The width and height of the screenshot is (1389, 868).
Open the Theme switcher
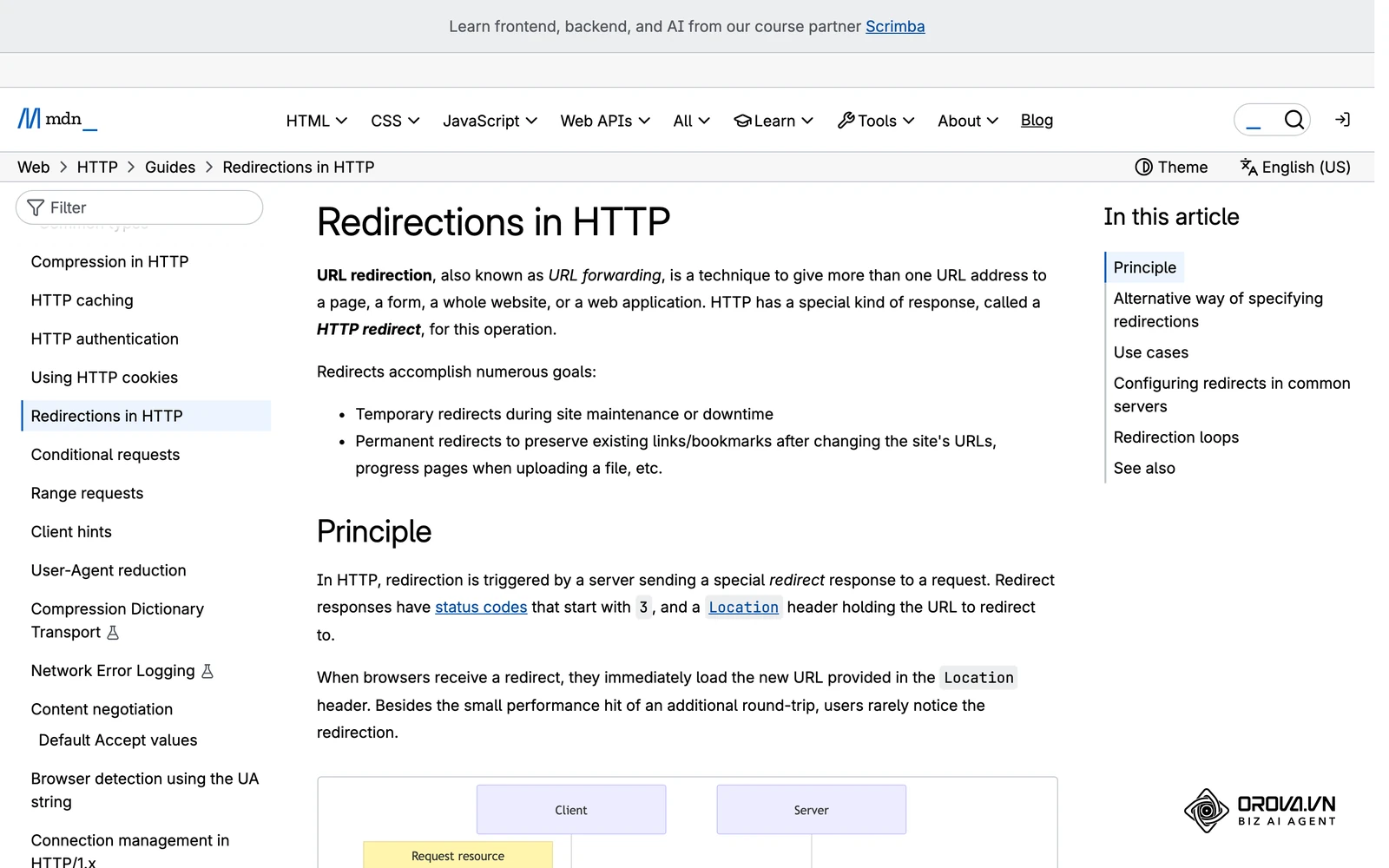[x=1171, y=168]
